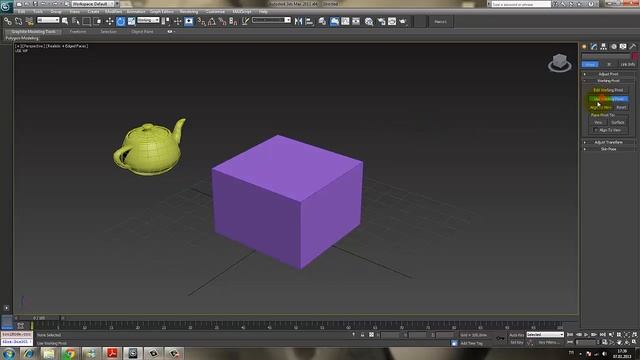
Task: Click the Select and Rotate tool
Action: pyautogui.click(x=120, y=21)
